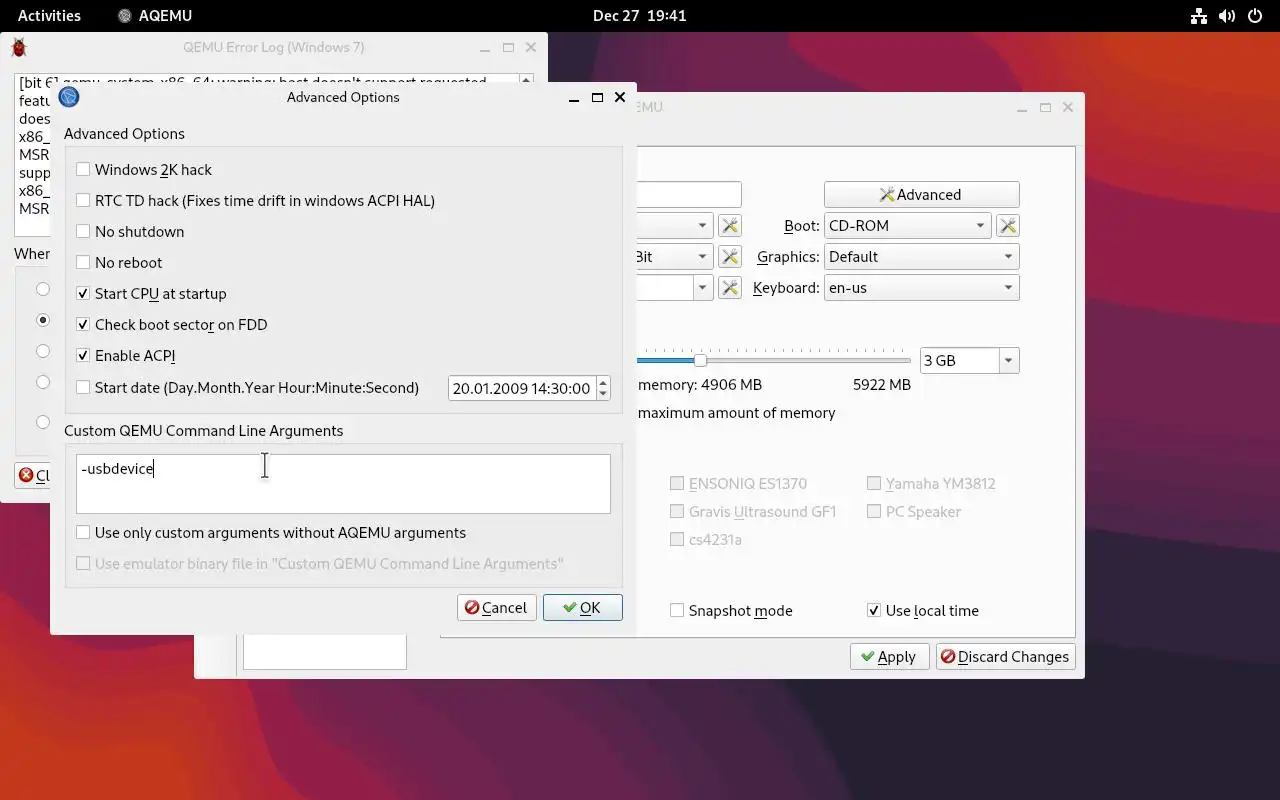This screenshot has height=800, width=1280.
Task: Uncheck Start CPU at startup
Action: [83, 294]
